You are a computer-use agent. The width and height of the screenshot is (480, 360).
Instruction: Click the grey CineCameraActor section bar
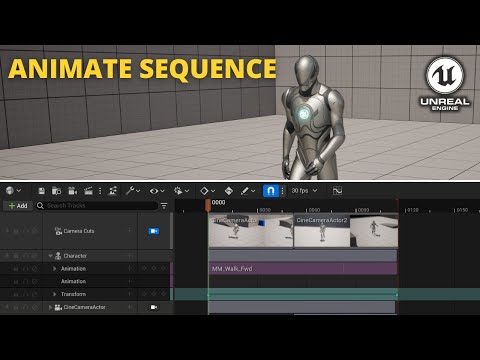302,307
